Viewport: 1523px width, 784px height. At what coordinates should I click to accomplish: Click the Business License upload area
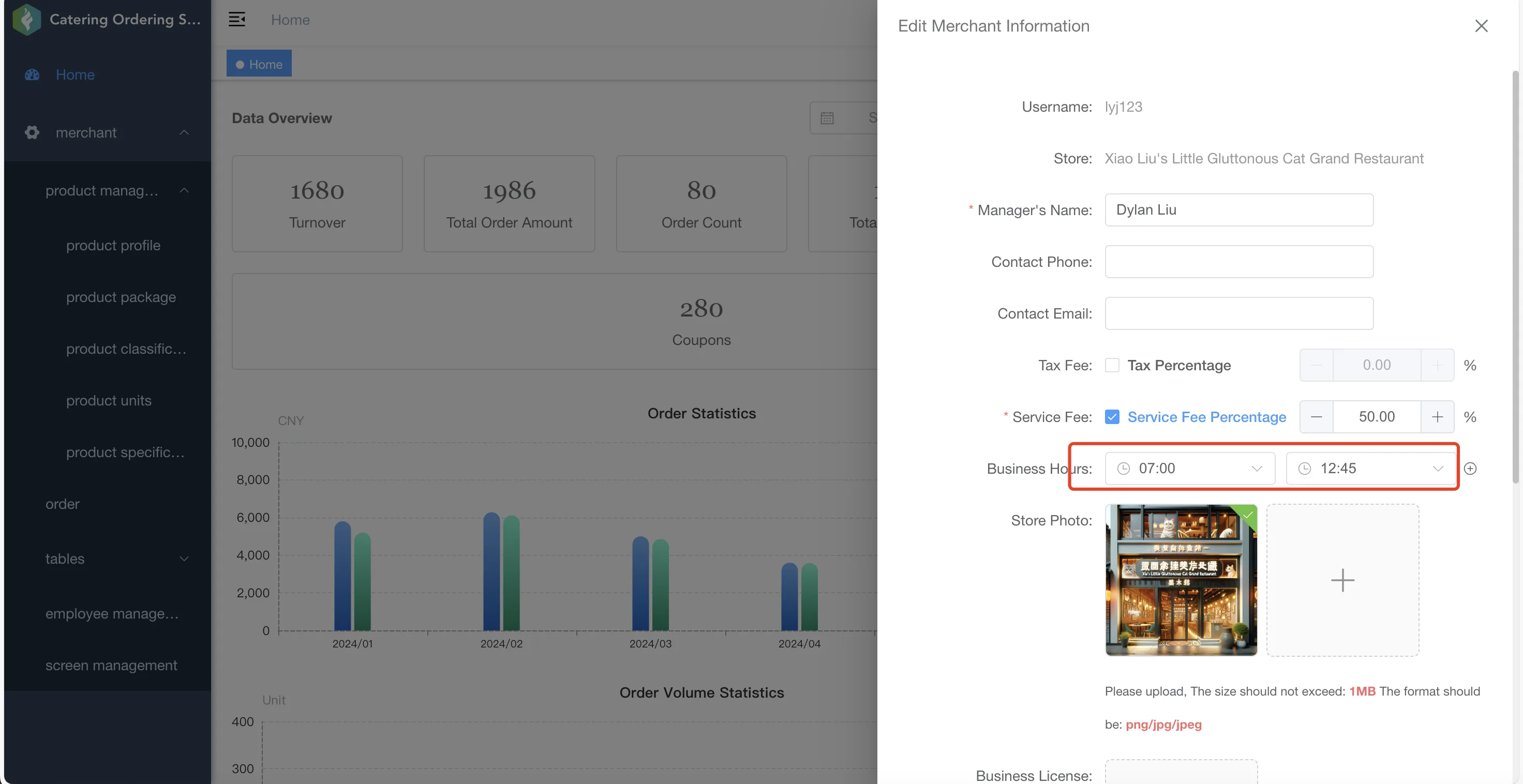1181,772
